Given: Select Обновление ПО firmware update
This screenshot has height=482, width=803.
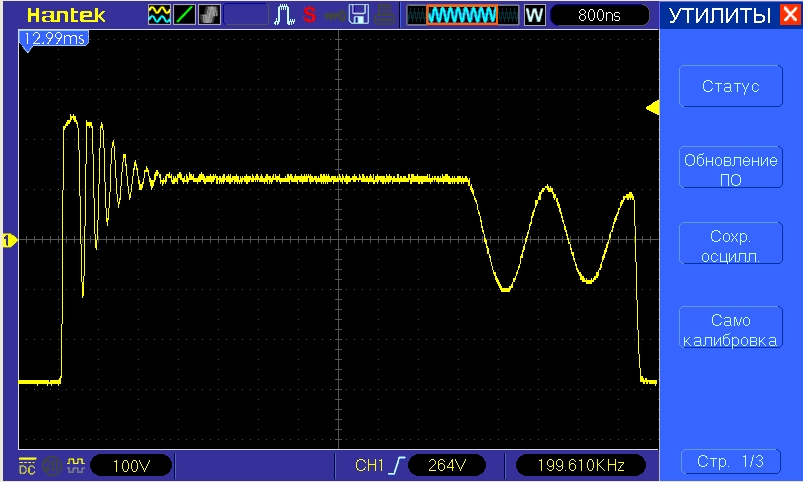Looking at the screenshot, I should [x=729, y=169].
